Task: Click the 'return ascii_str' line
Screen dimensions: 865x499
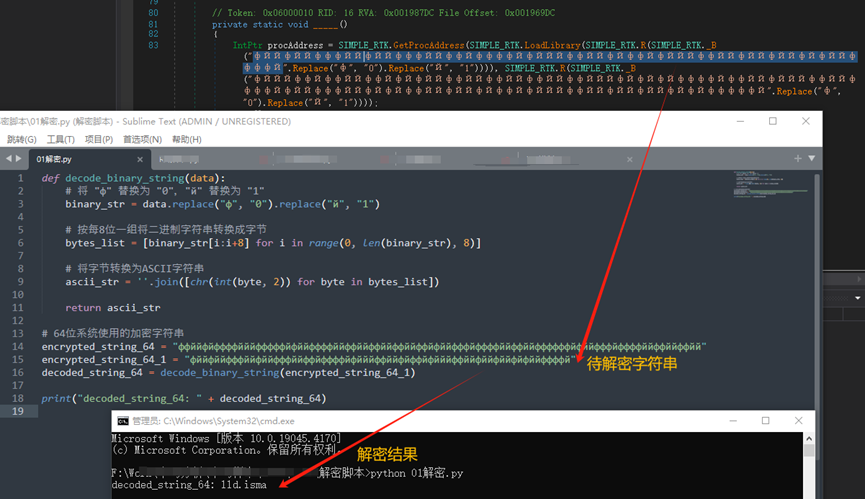Action: pos(113,308)
